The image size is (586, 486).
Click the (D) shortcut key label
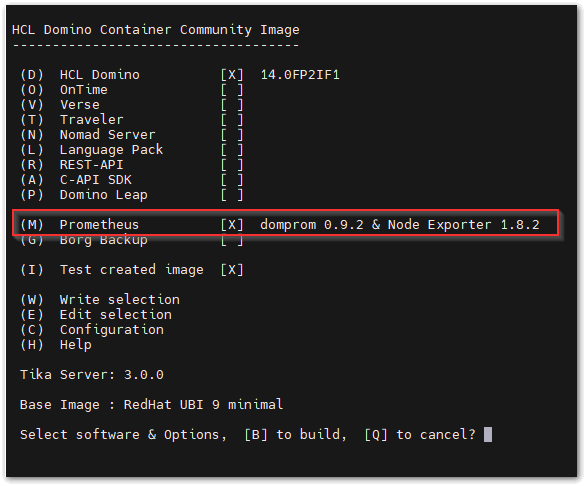[x=32, y=75]
